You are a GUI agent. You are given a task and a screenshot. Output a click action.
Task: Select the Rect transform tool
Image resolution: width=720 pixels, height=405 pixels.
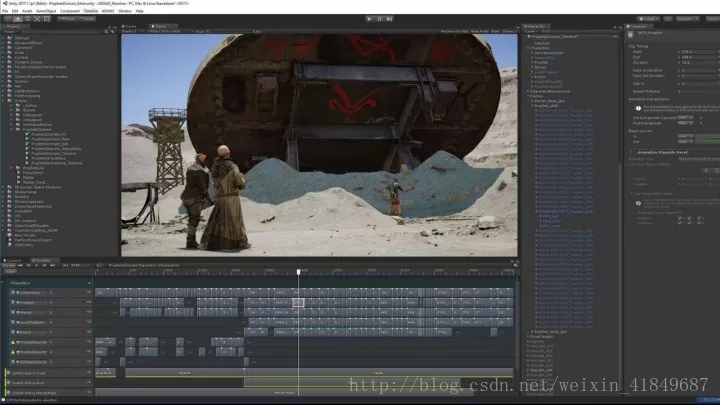click(46, 19)
